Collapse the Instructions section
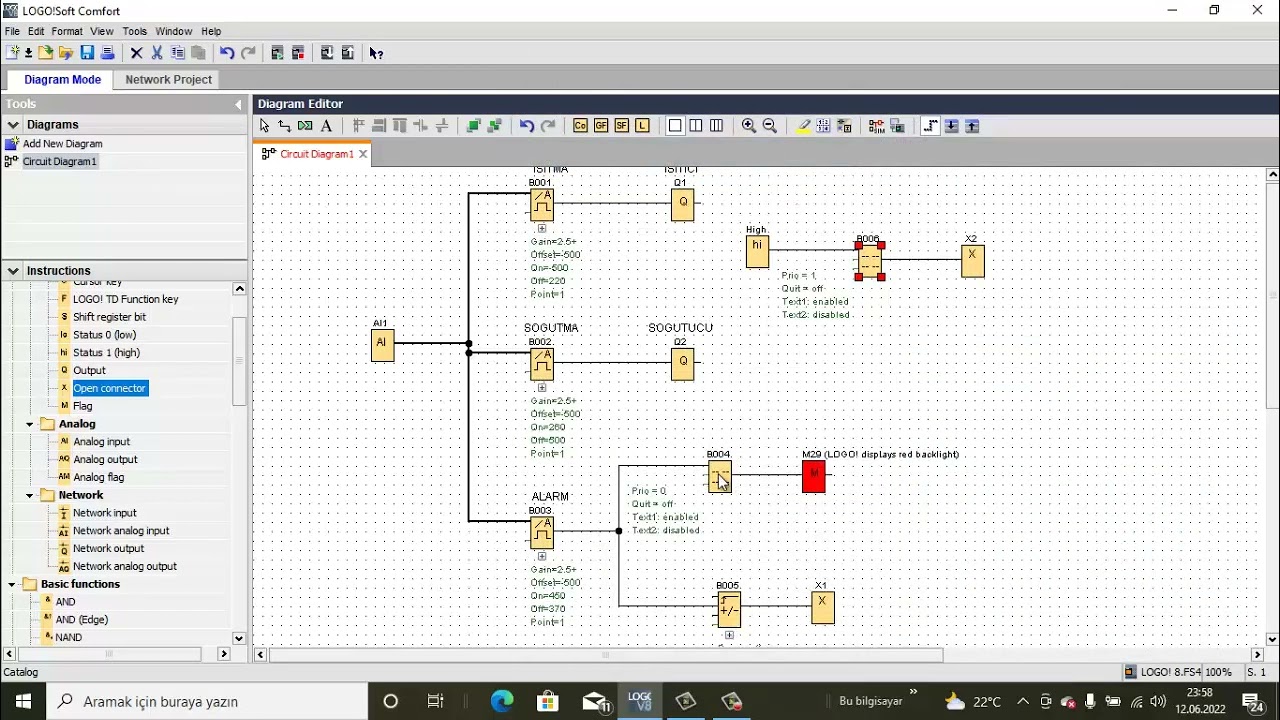Screen dimensions: 1280x720 coord(13,271)
